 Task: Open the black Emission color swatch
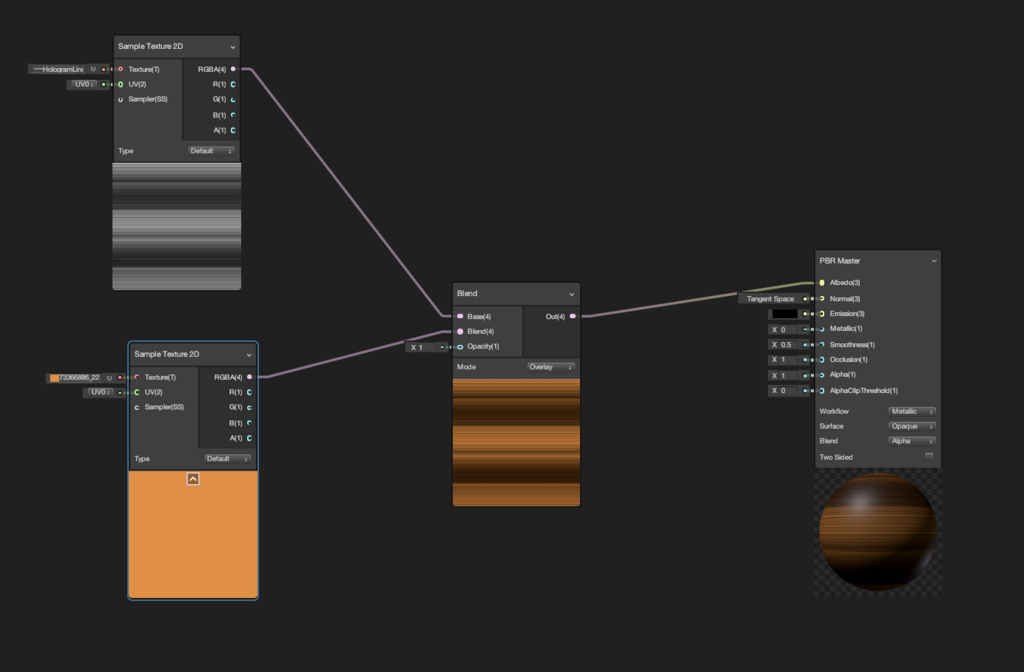coord(784,314)
